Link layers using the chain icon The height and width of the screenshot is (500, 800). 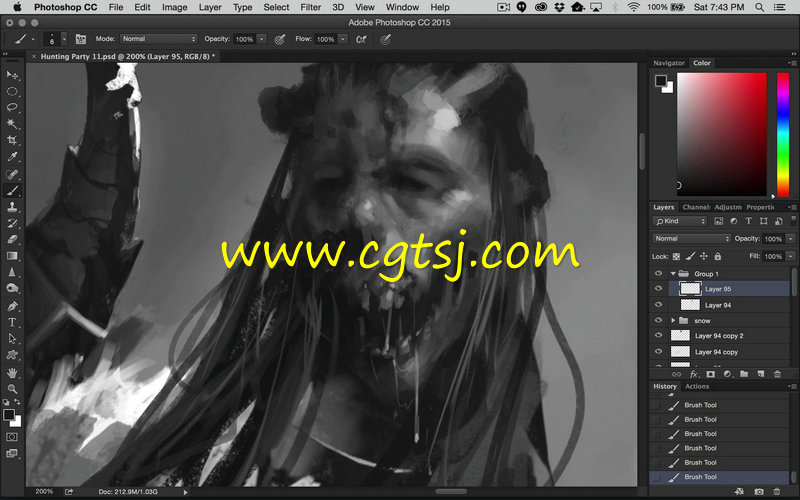point(677,374)
